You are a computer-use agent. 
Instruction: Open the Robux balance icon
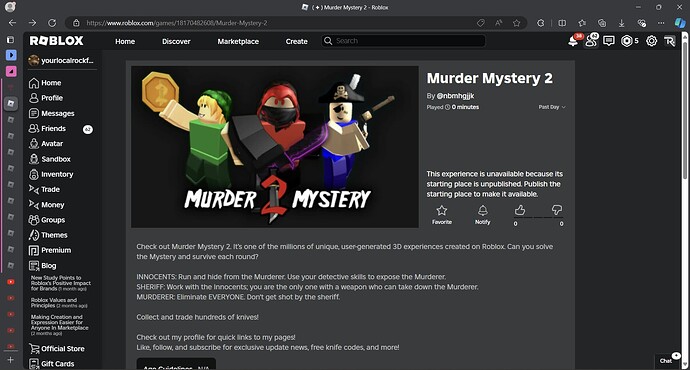click(x=627, y=41)
